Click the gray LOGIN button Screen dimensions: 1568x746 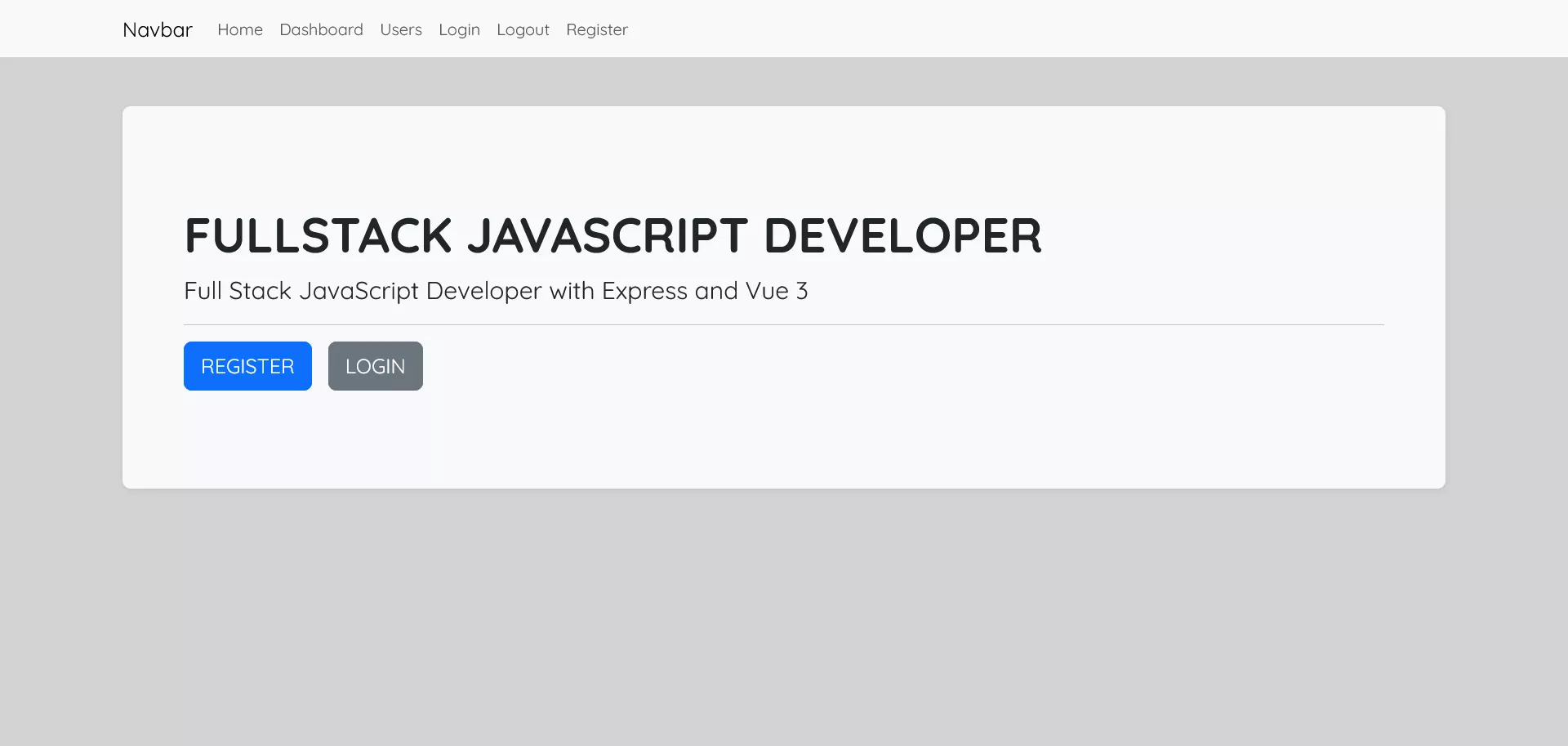click(x=376, y=366)
